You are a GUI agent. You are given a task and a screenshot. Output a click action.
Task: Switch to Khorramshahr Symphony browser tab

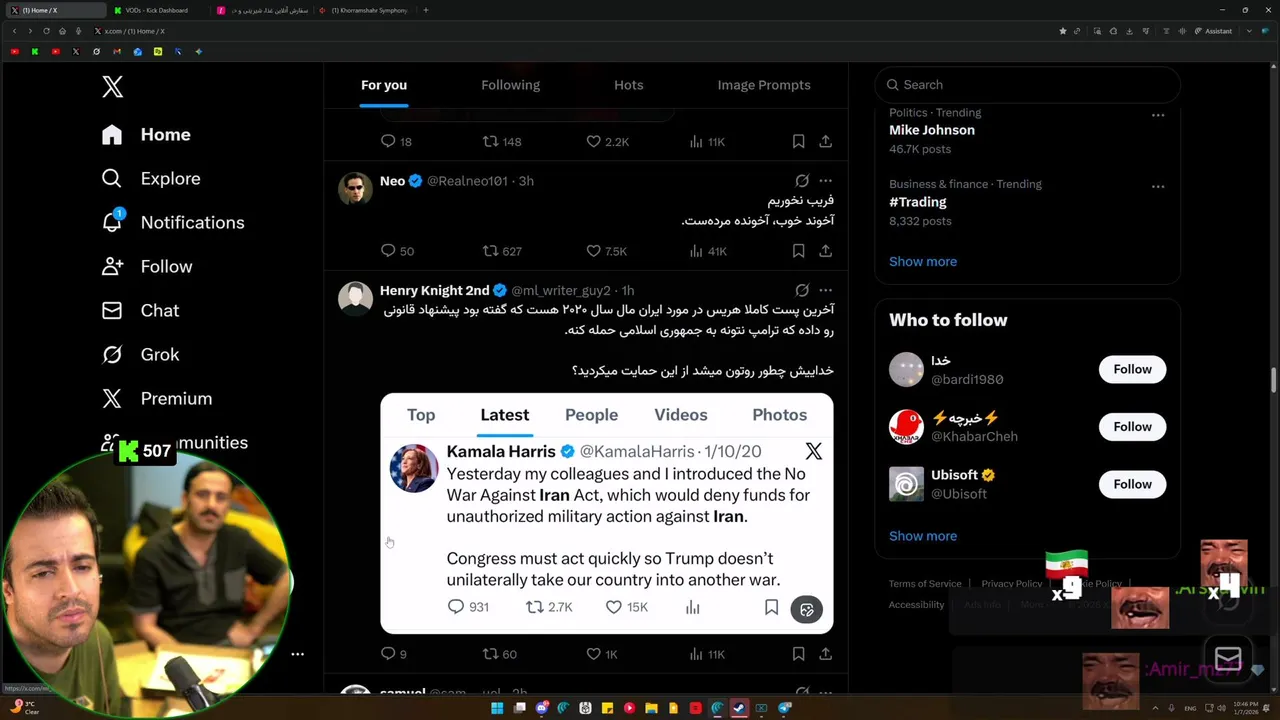tap(364, 10)
